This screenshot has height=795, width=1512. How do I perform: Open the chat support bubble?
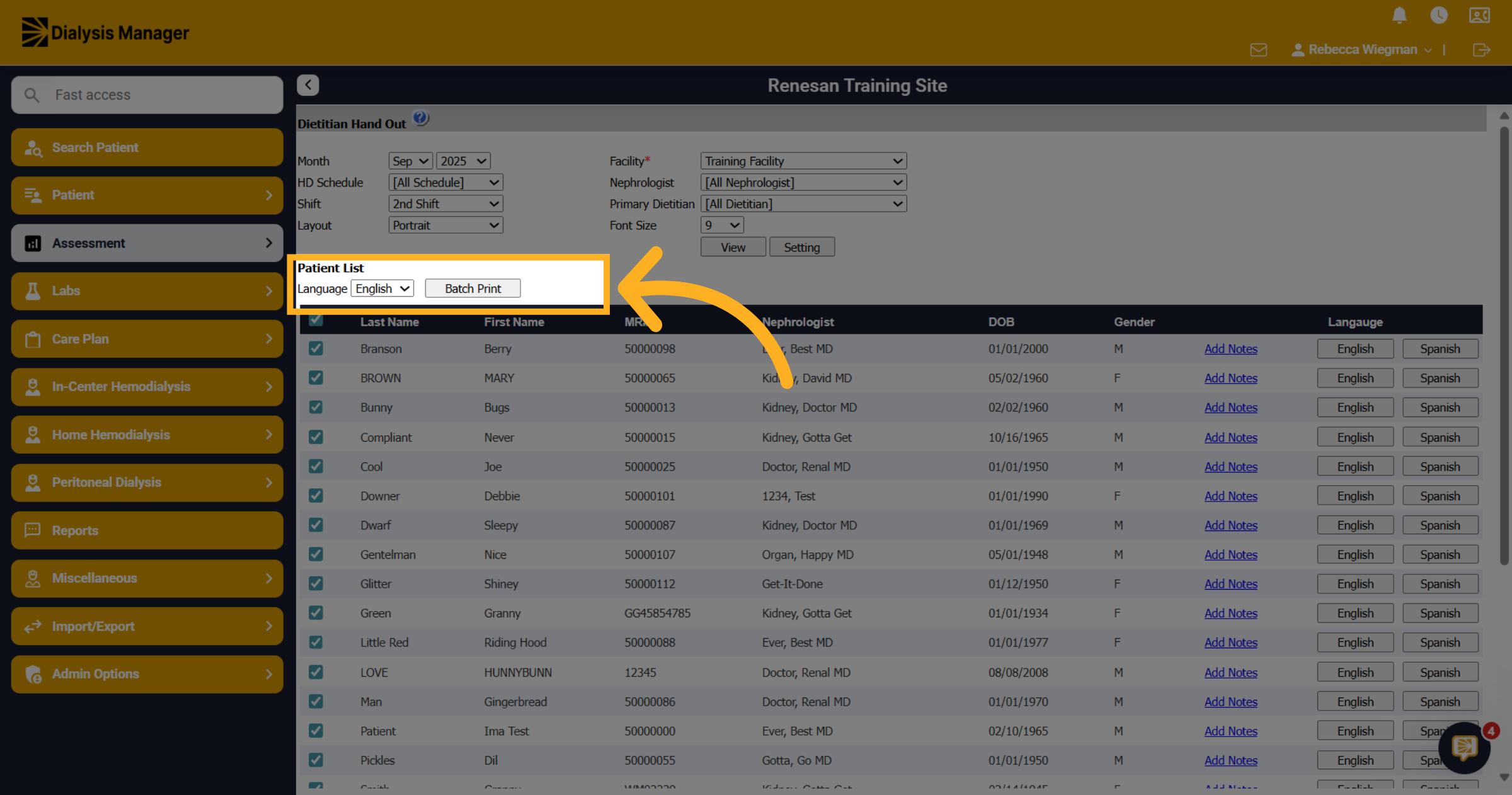[1464, 748]
